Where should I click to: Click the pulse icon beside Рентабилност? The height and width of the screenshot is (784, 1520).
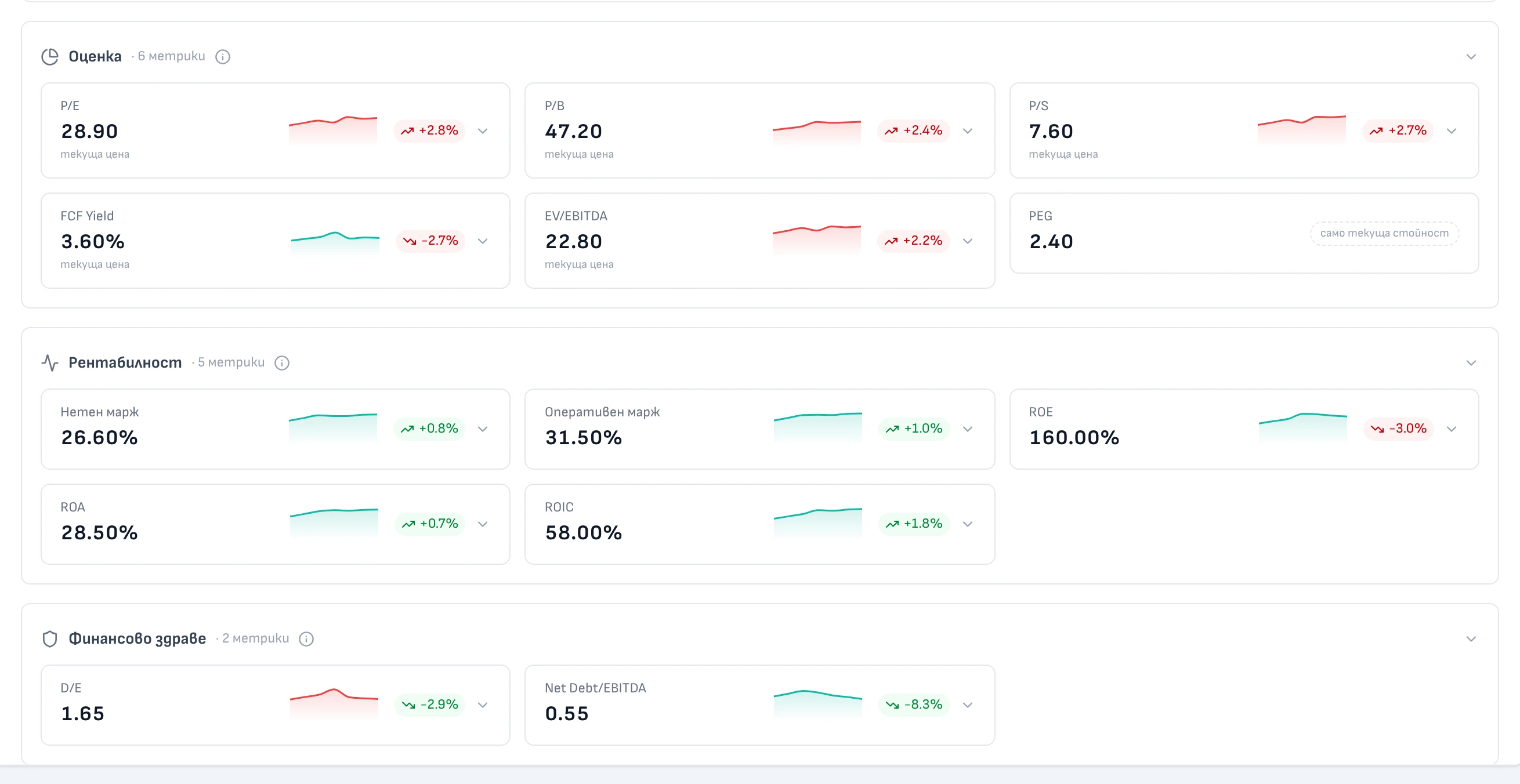point(50,363)
